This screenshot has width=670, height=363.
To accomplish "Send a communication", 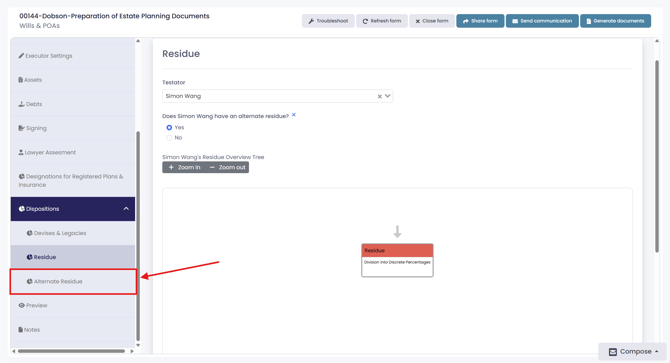I will pos(542,21).
